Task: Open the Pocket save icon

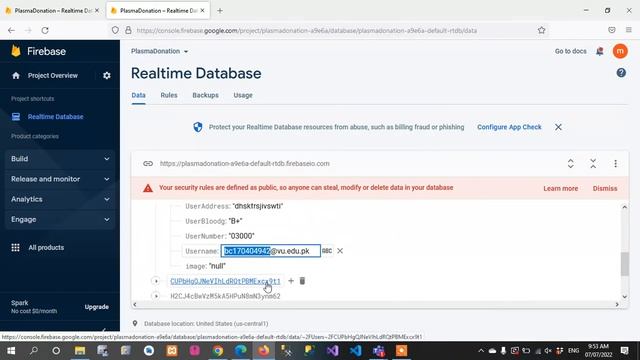Action: pyautogui.click(x=611, y=30)
